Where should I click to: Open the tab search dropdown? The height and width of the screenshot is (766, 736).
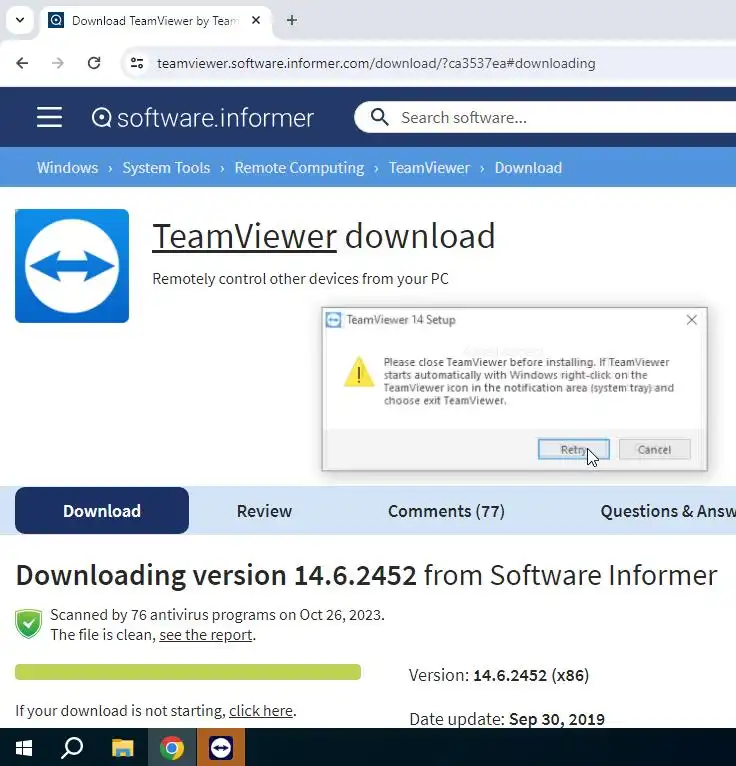coord(20,21)
